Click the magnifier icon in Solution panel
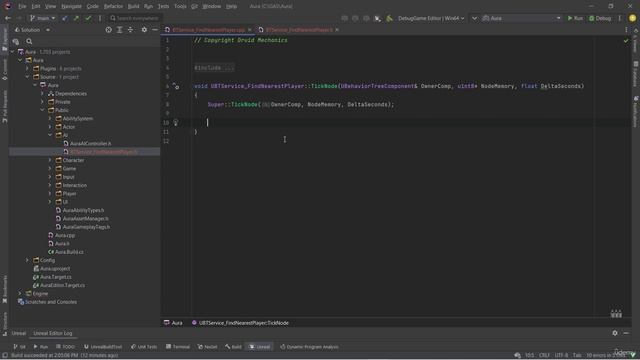The height and width of the screenshot is (360, 640). point(29,41)
